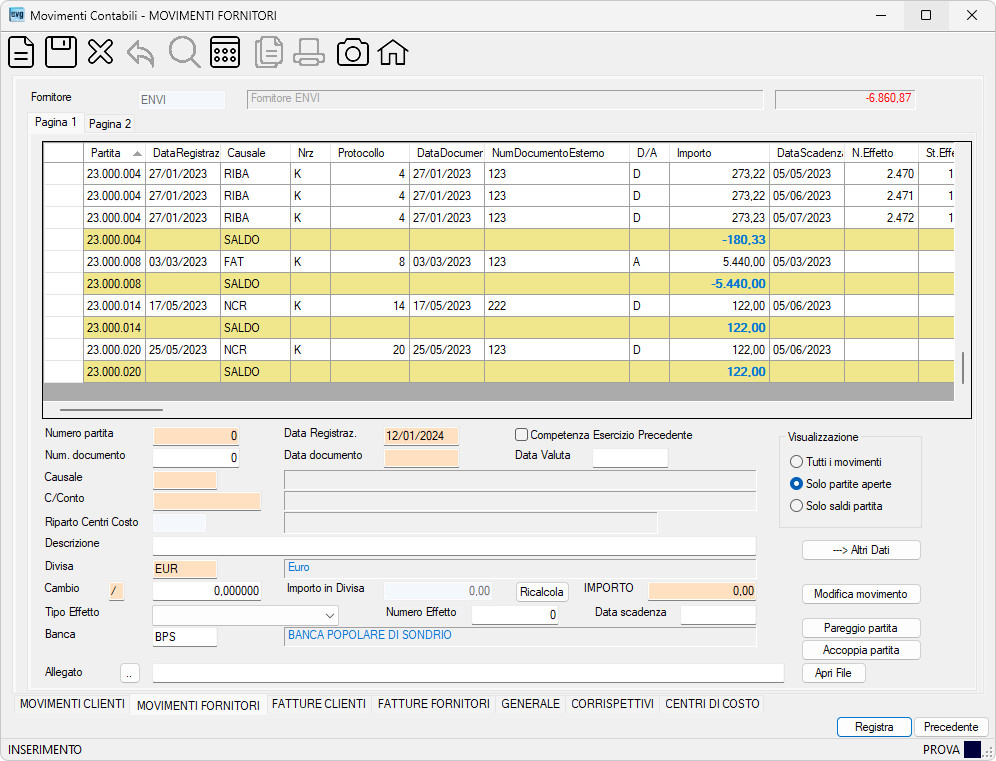
Task: Open search with the magnifier icon
Action: point(184,52)
